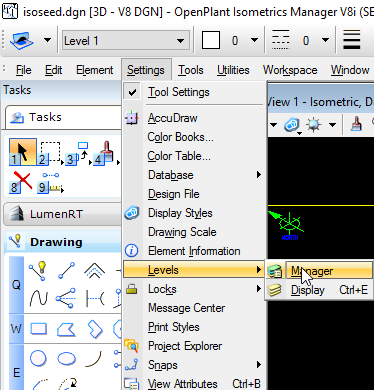Select the paintbrush icon in view toolbar

pyautogui.click(x=356, y=124)
